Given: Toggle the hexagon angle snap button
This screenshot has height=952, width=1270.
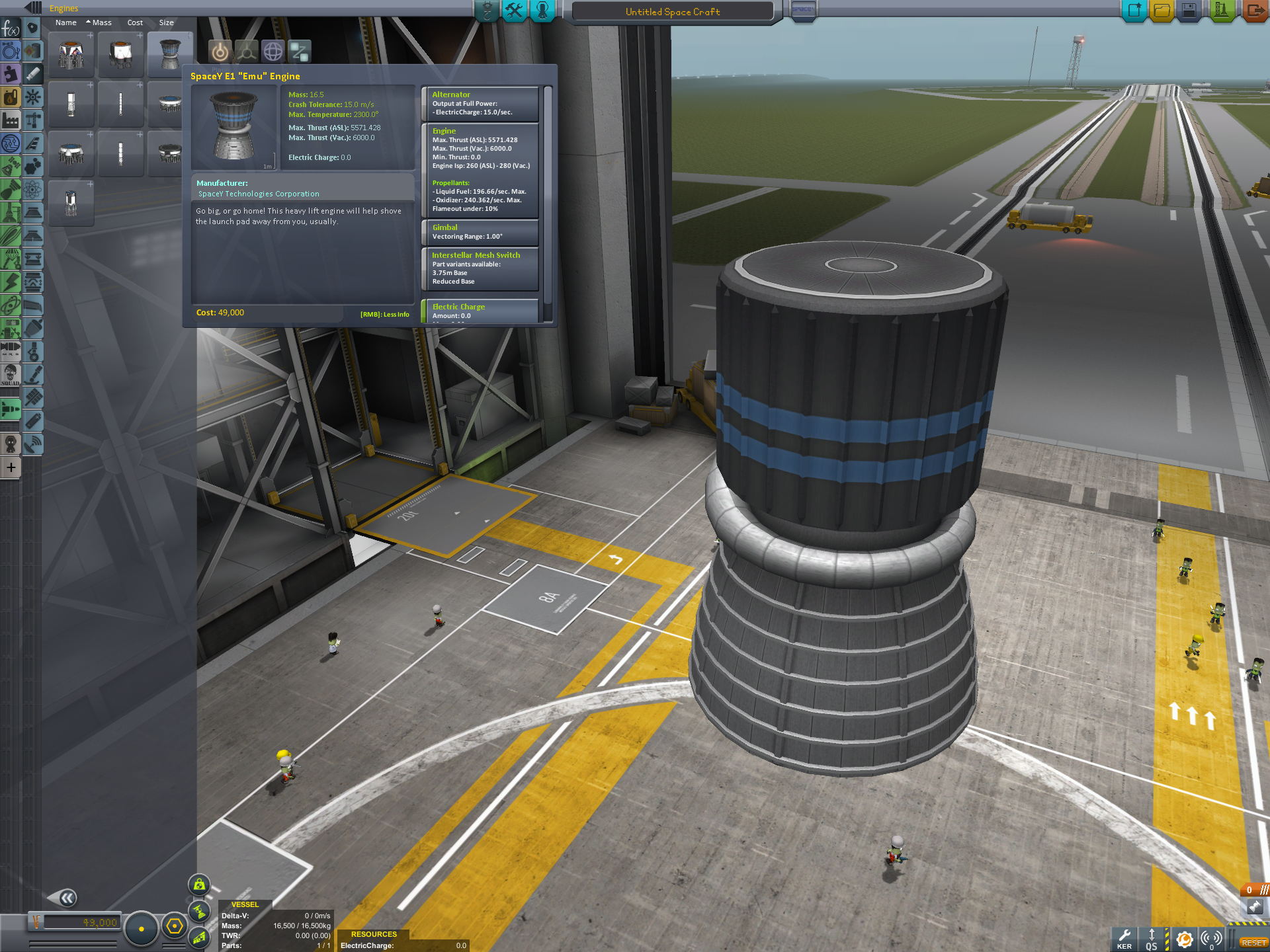Looking at the screenshot, I should pos(174,926).
